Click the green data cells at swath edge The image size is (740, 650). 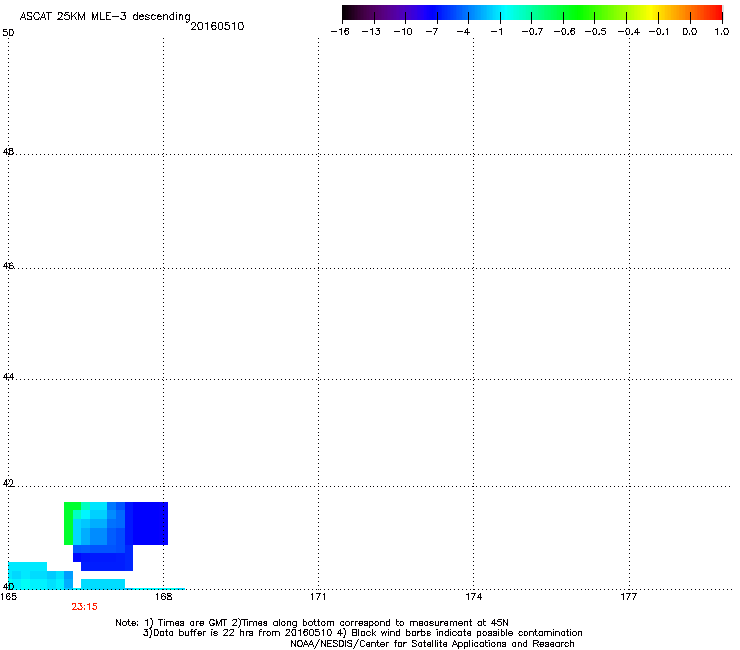click(x=69, y=523)
